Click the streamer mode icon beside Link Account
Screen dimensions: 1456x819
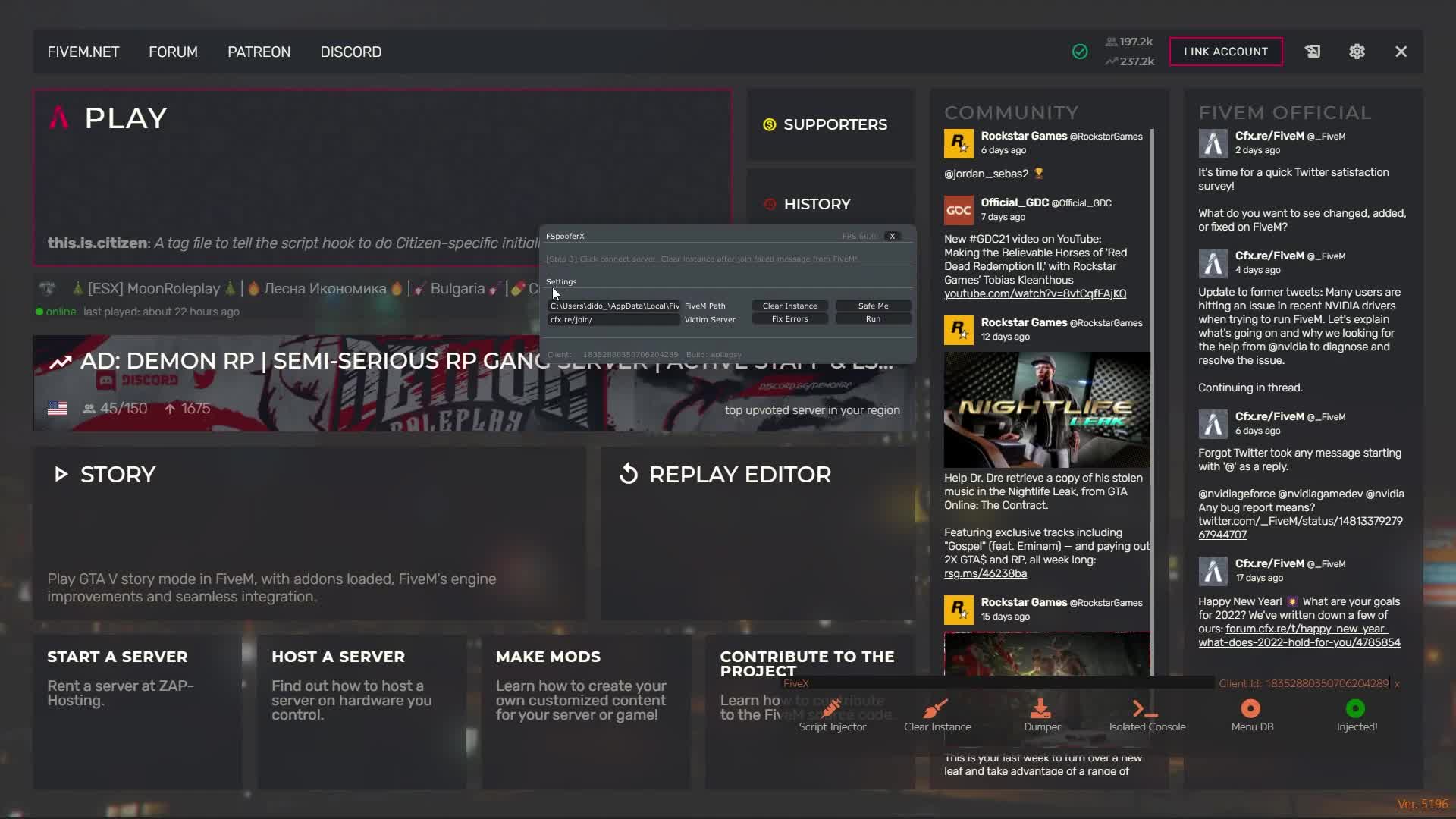click(x=1313, y=52)
